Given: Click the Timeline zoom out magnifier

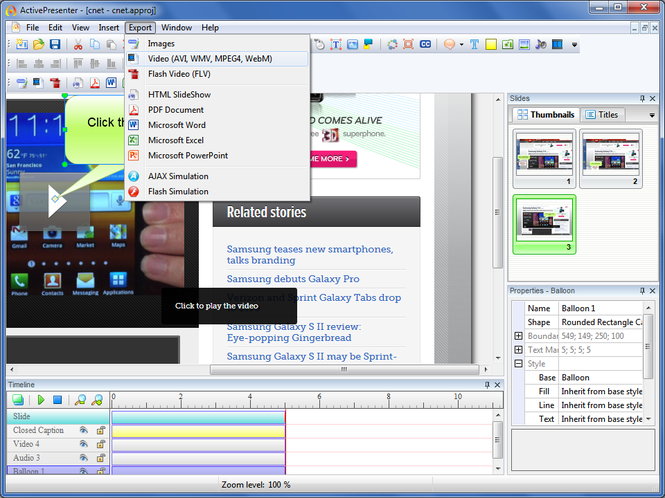Looking at the screenshot, I should (80, 400).
